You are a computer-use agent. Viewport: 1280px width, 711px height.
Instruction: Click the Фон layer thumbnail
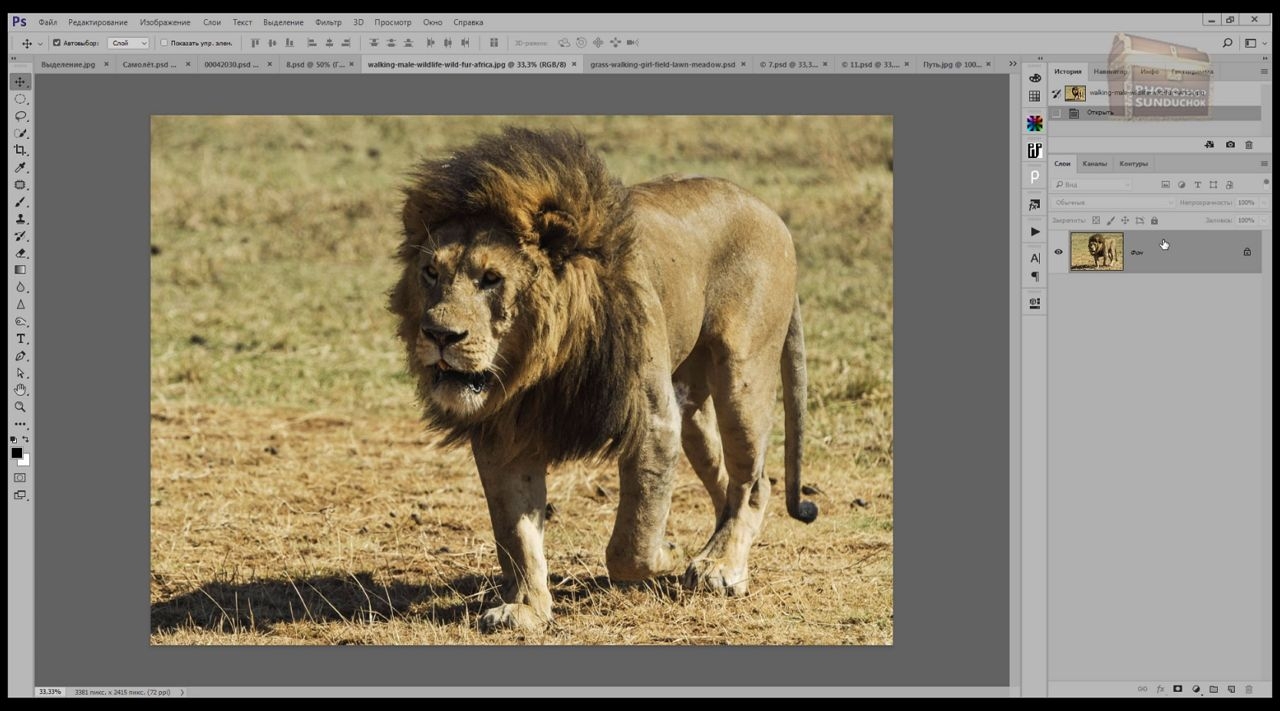[x=1097, y=252]
